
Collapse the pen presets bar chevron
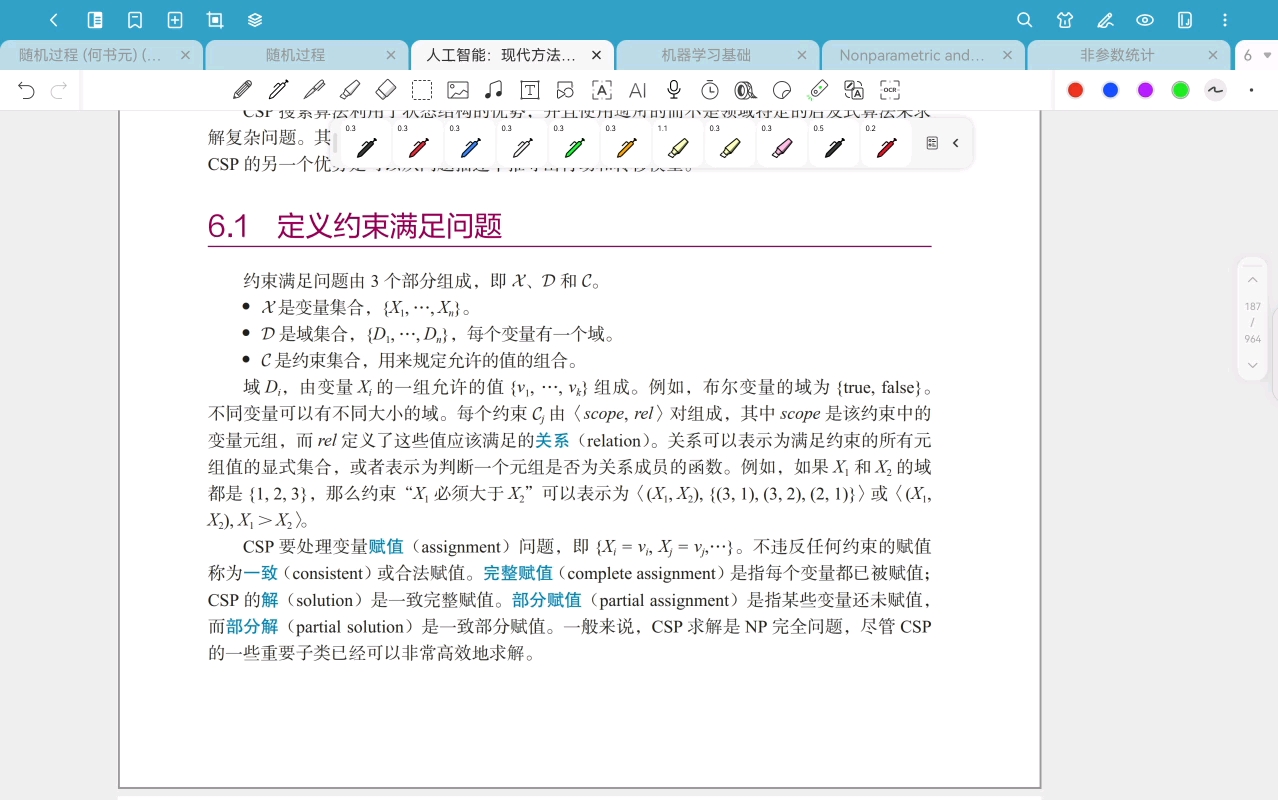(x=956, y=143)
